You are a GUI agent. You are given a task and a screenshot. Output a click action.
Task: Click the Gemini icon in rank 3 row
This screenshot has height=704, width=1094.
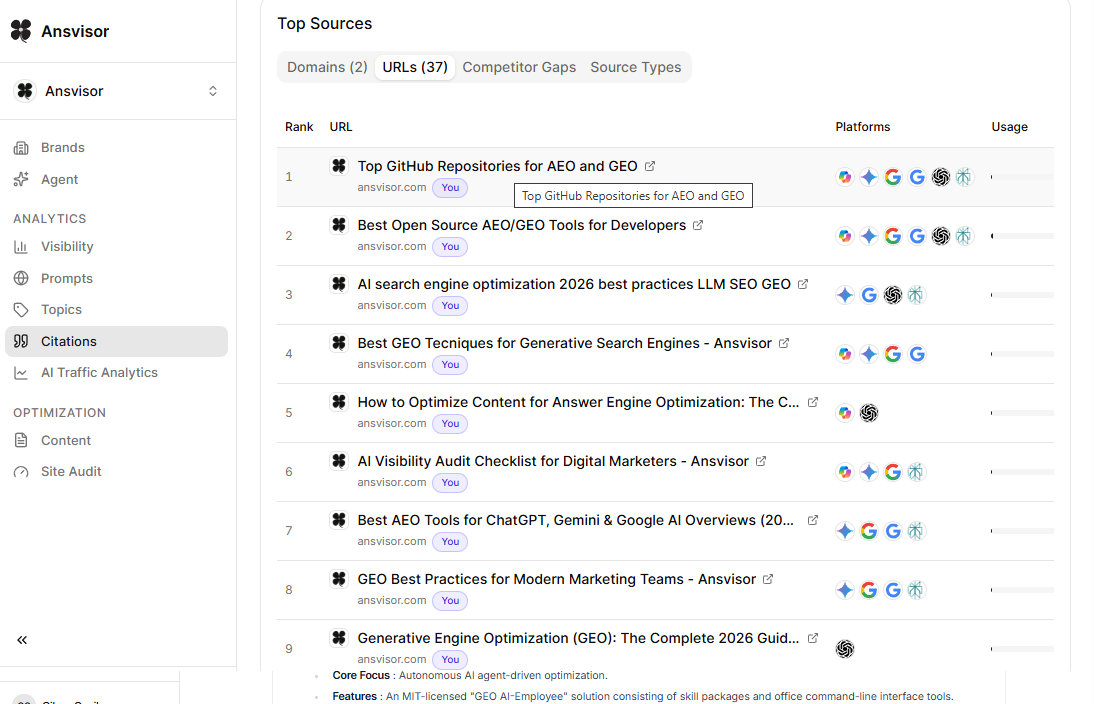pos(845,295)
